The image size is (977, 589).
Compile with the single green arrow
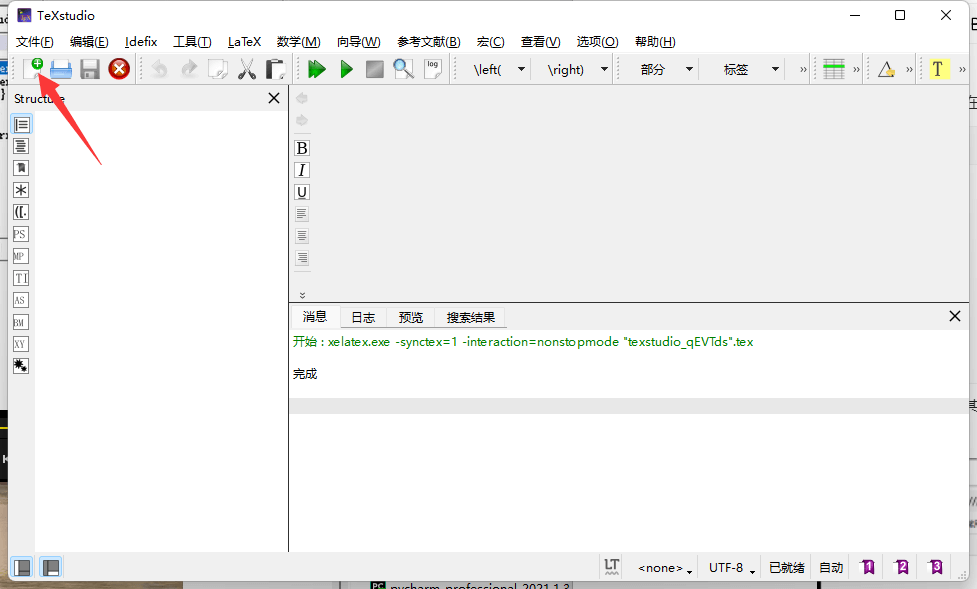[x=346, y=69]
